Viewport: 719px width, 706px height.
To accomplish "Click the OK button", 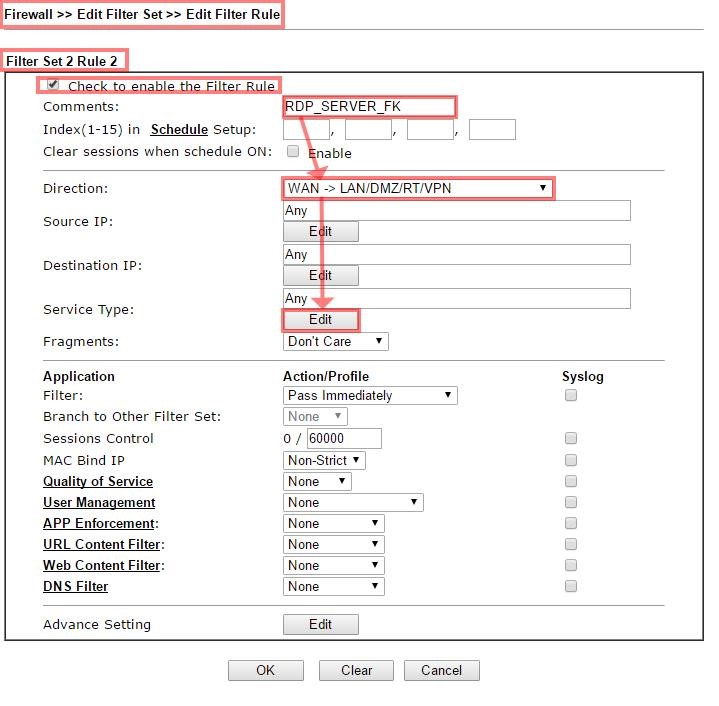I will point(265,671).
